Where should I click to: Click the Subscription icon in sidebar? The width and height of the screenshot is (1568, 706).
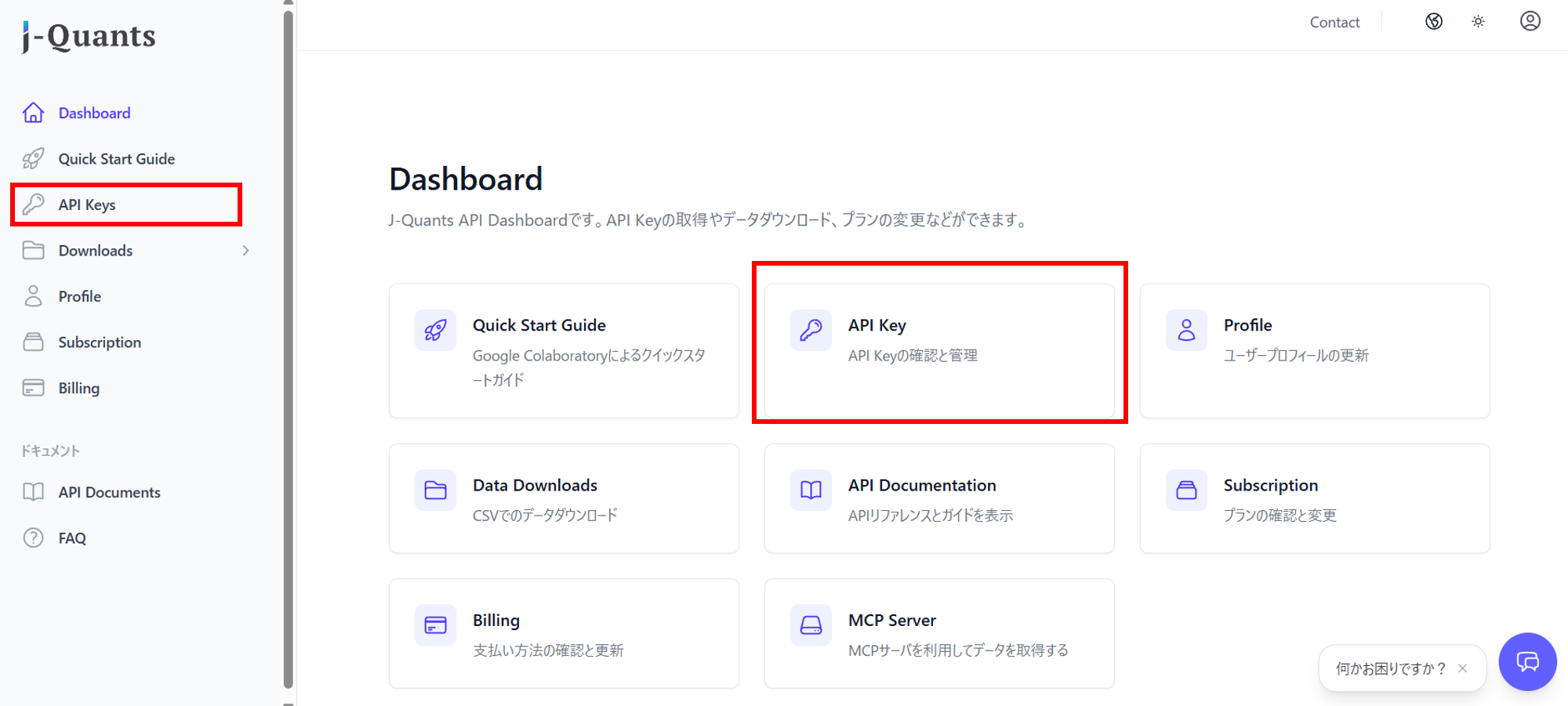coord(33,342)
